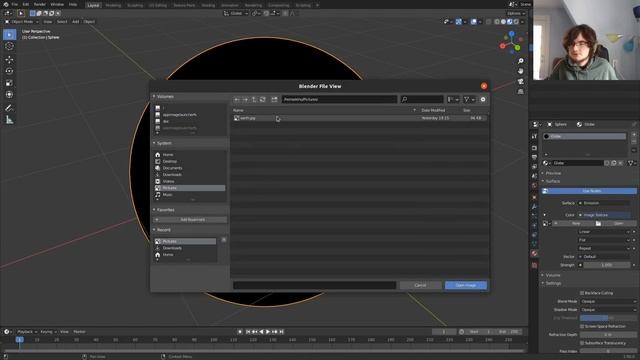Switch to the Layout workspace tab
Image resolution: width=640 pixels, height=360 pixels.
(x=93, y=5)
